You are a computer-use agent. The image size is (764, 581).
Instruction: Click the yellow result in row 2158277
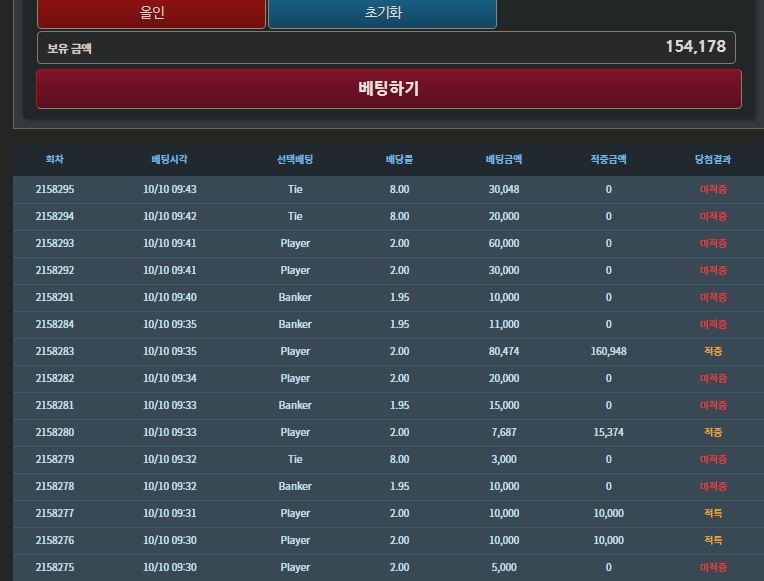pyautogui.click(x=713, y=513)
